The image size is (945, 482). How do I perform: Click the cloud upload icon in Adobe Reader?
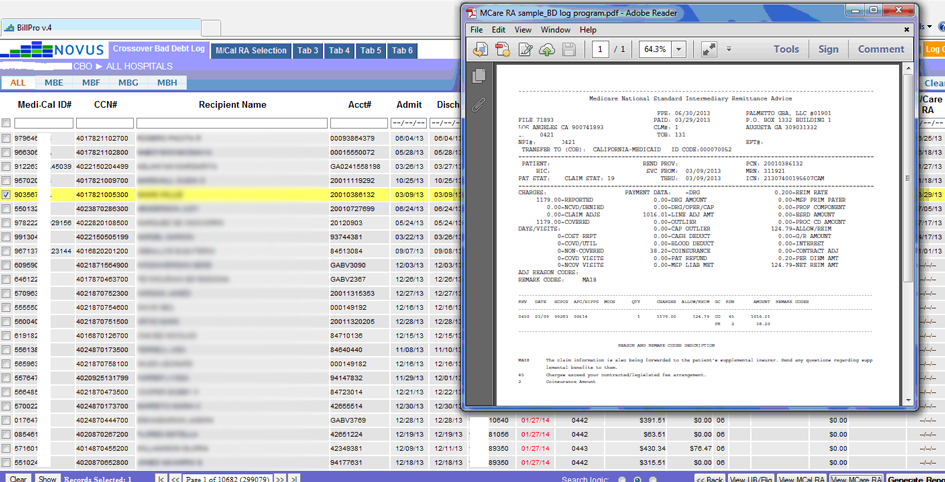(x=547, y=49)
